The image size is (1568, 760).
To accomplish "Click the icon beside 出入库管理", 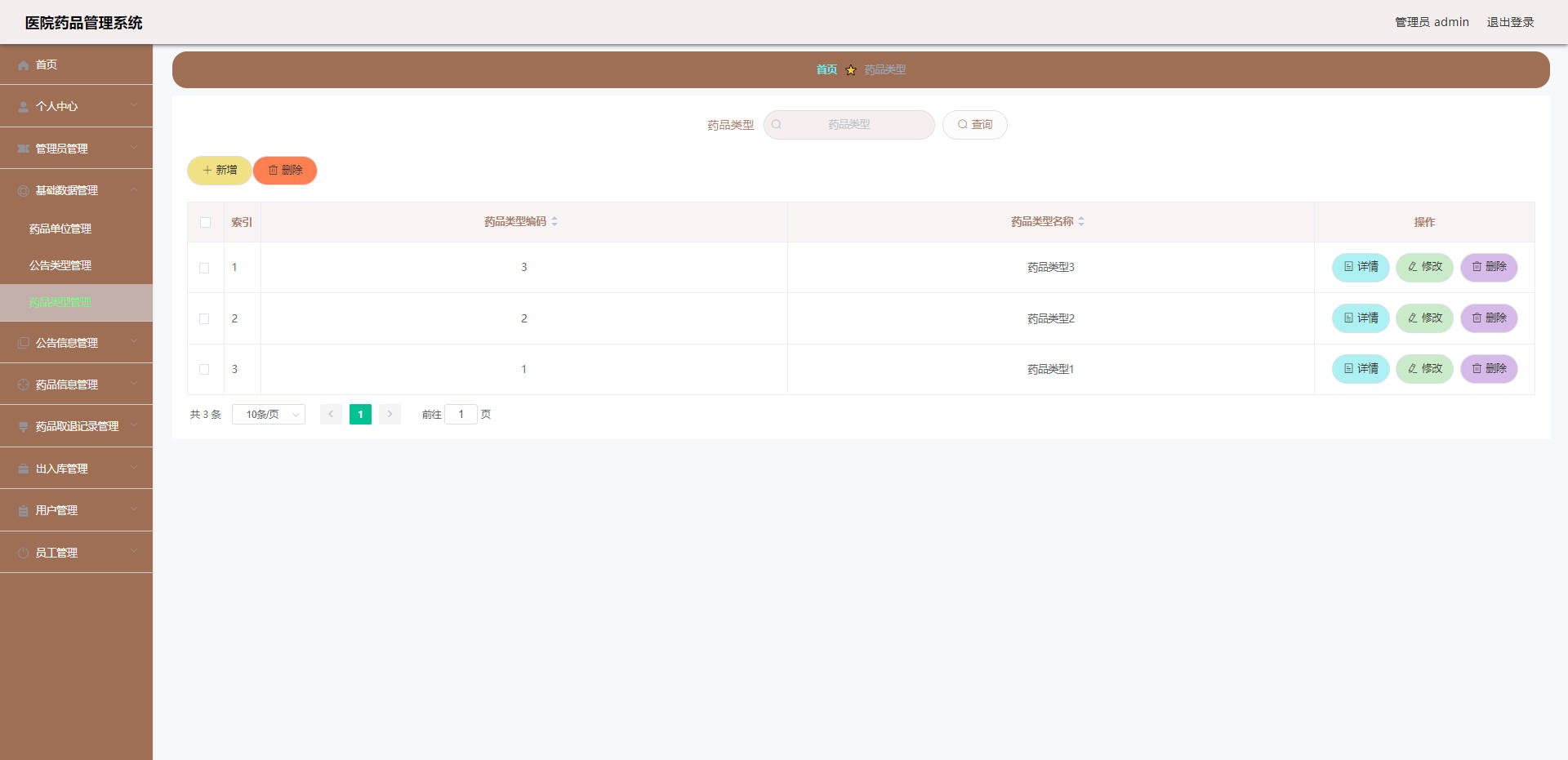I will pyautogui.click(x=24, y=469).
